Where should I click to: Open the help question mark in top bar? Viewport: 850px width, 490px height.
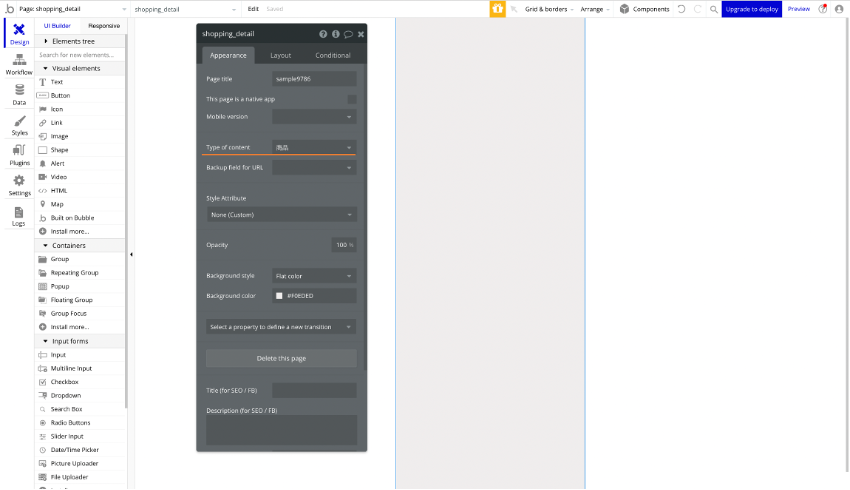(x=823, y=9)
